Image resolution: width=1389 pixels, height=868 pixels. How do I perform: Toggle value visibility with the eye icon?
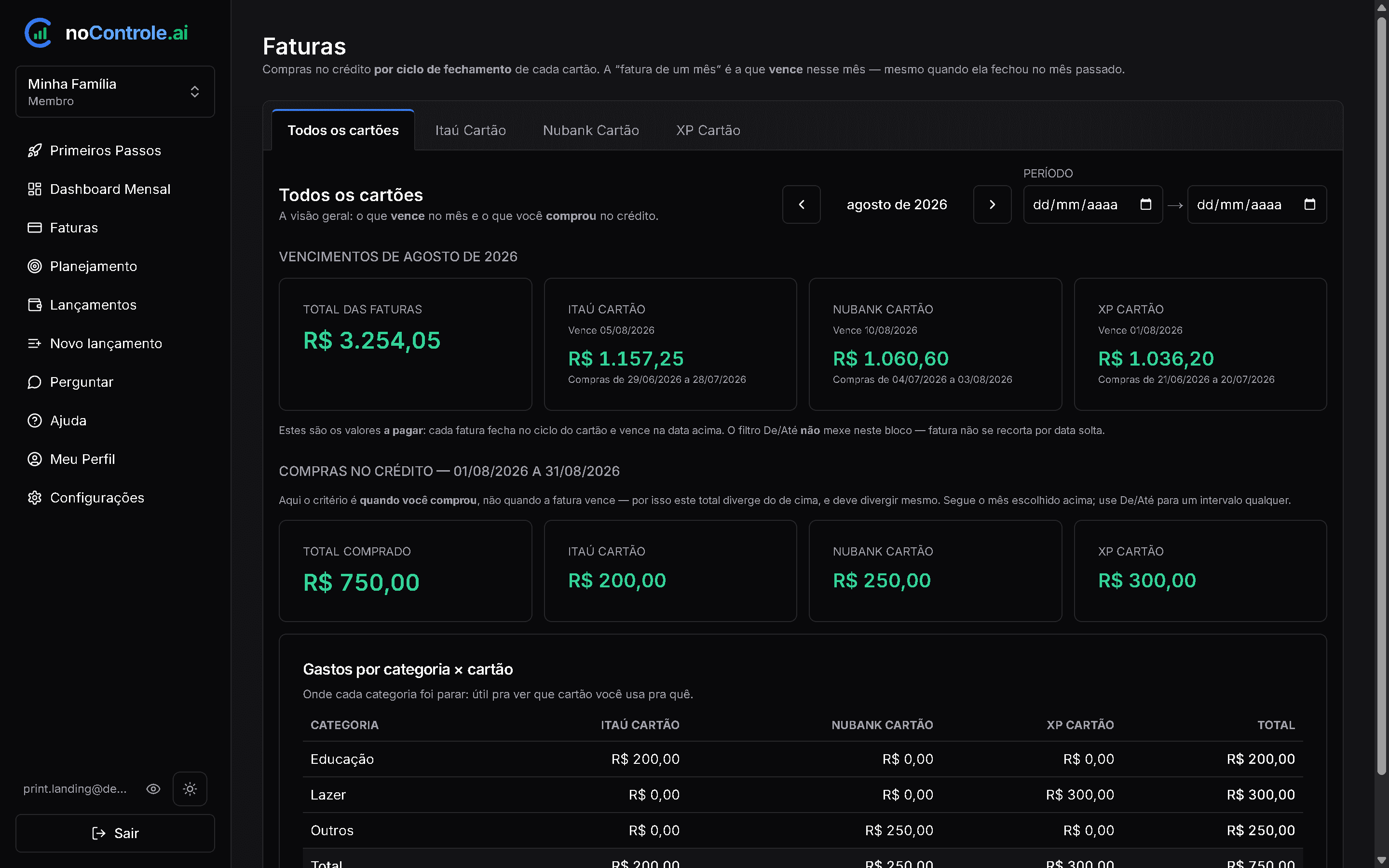pyautogui.click(x=153, y=789)
